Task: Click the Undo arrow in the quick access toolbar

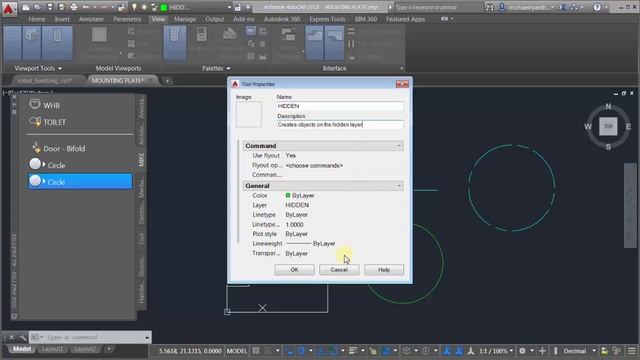Action: (86, 7)
